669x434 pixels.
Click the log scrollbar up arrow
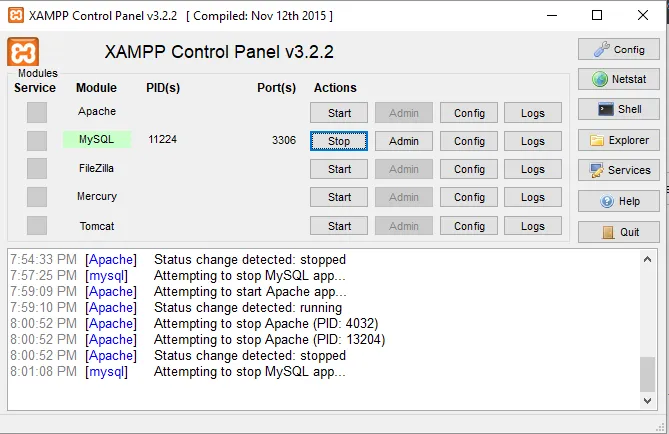tap(647, 259)
